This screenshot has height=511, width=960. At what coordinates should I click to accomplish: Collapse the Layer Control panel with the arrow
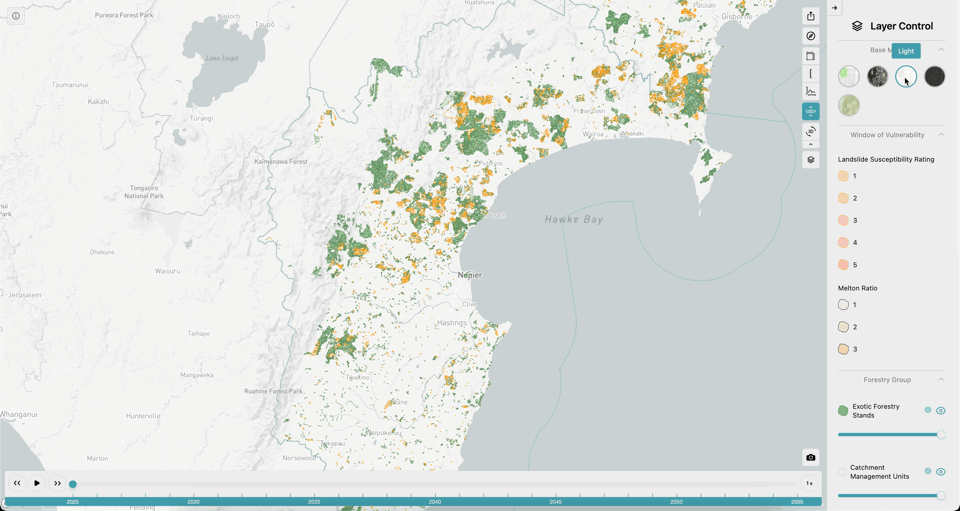[834, 7]
